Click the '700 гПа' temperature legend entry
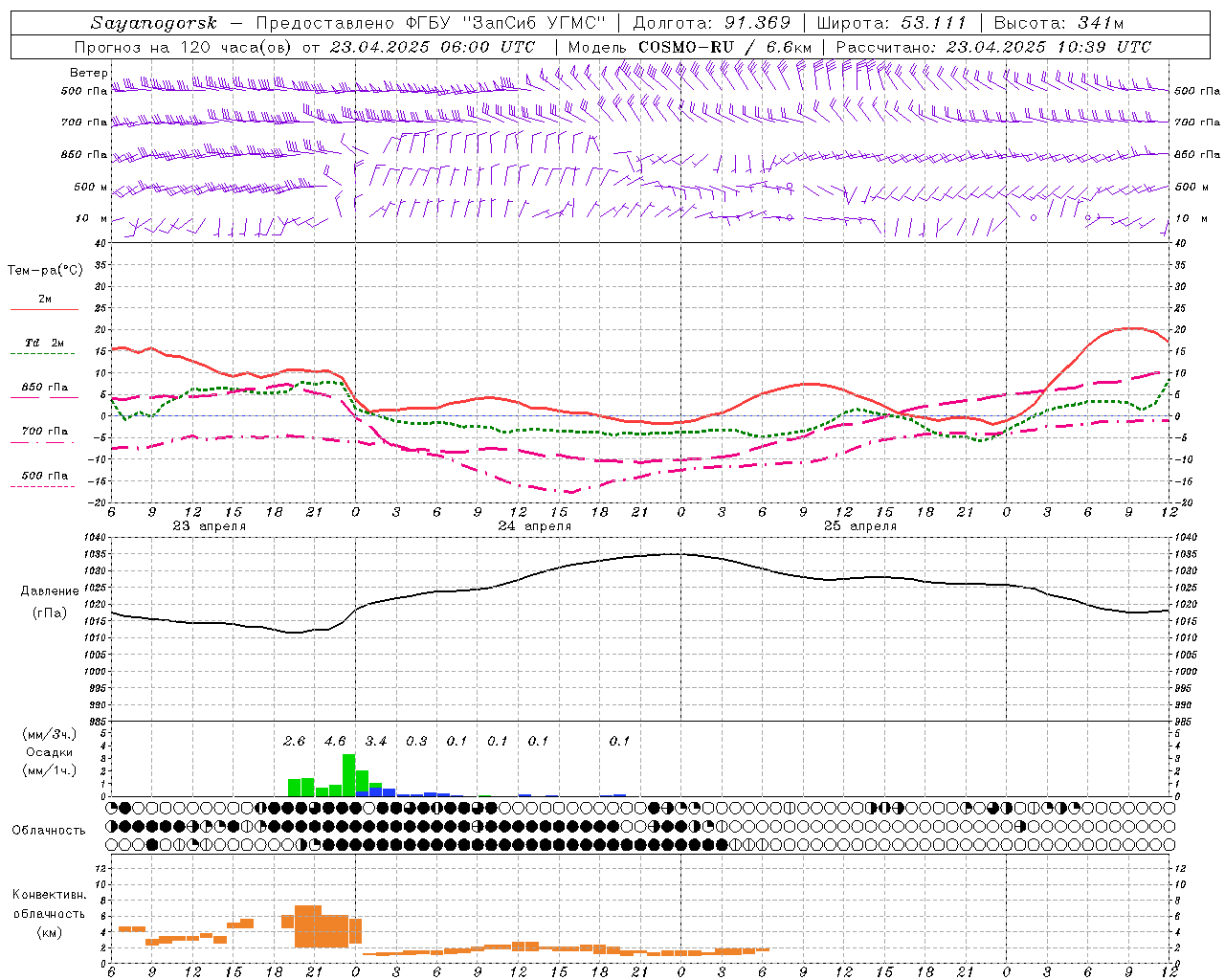The image size is (1225, 980). coord(45,432)
